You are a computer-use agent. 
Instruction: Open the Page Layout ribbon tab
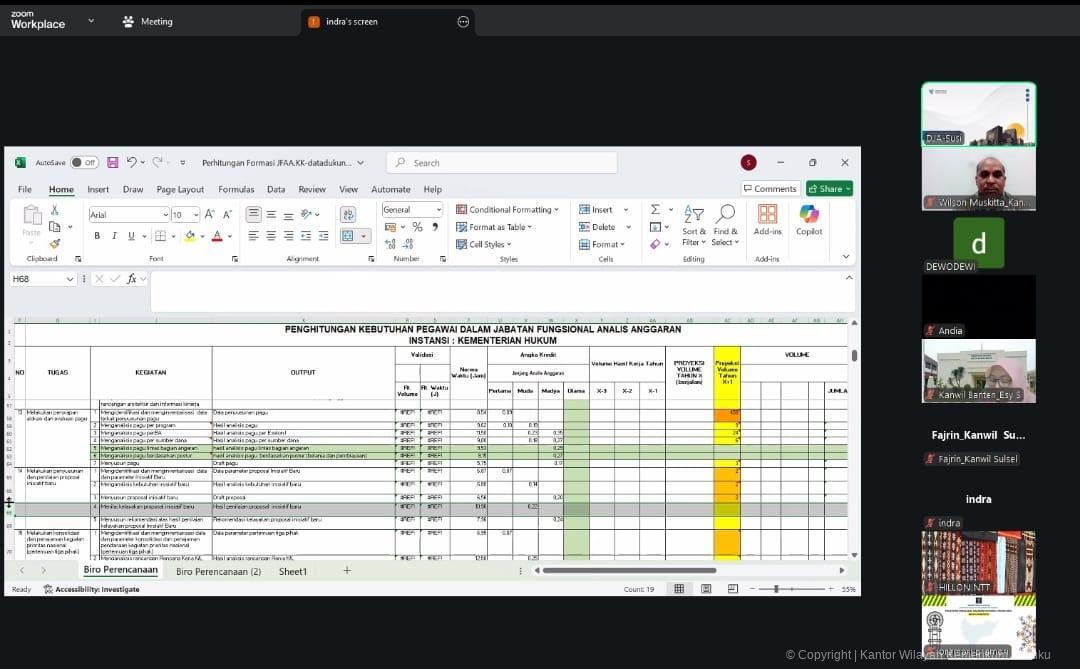[180, 189]
